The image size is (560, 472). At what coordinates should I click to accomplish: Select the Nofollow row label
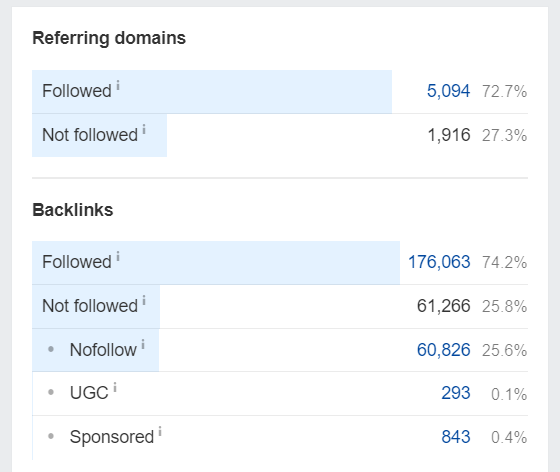click(103, 350)
